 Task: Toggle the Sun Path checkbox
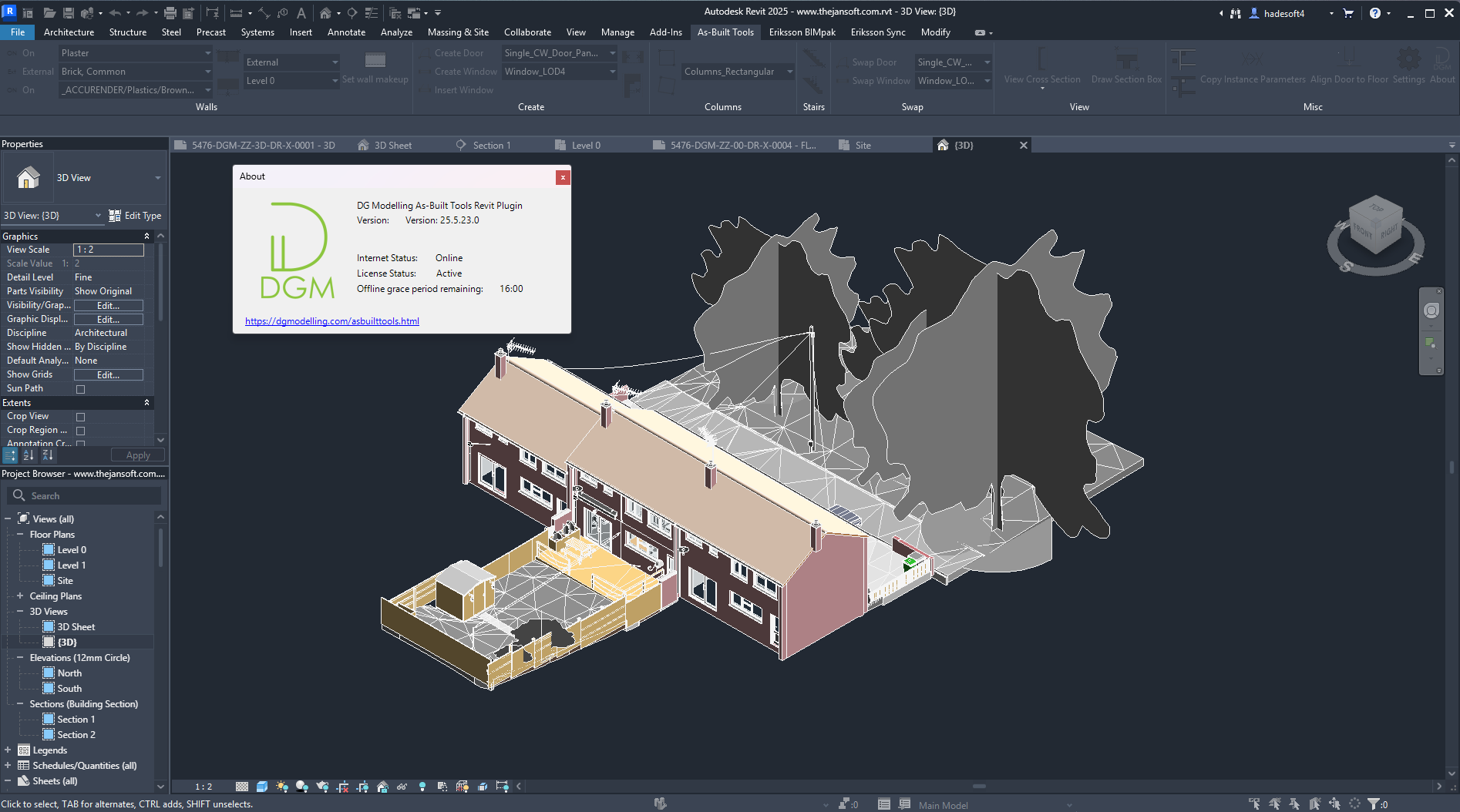(80, 389)
